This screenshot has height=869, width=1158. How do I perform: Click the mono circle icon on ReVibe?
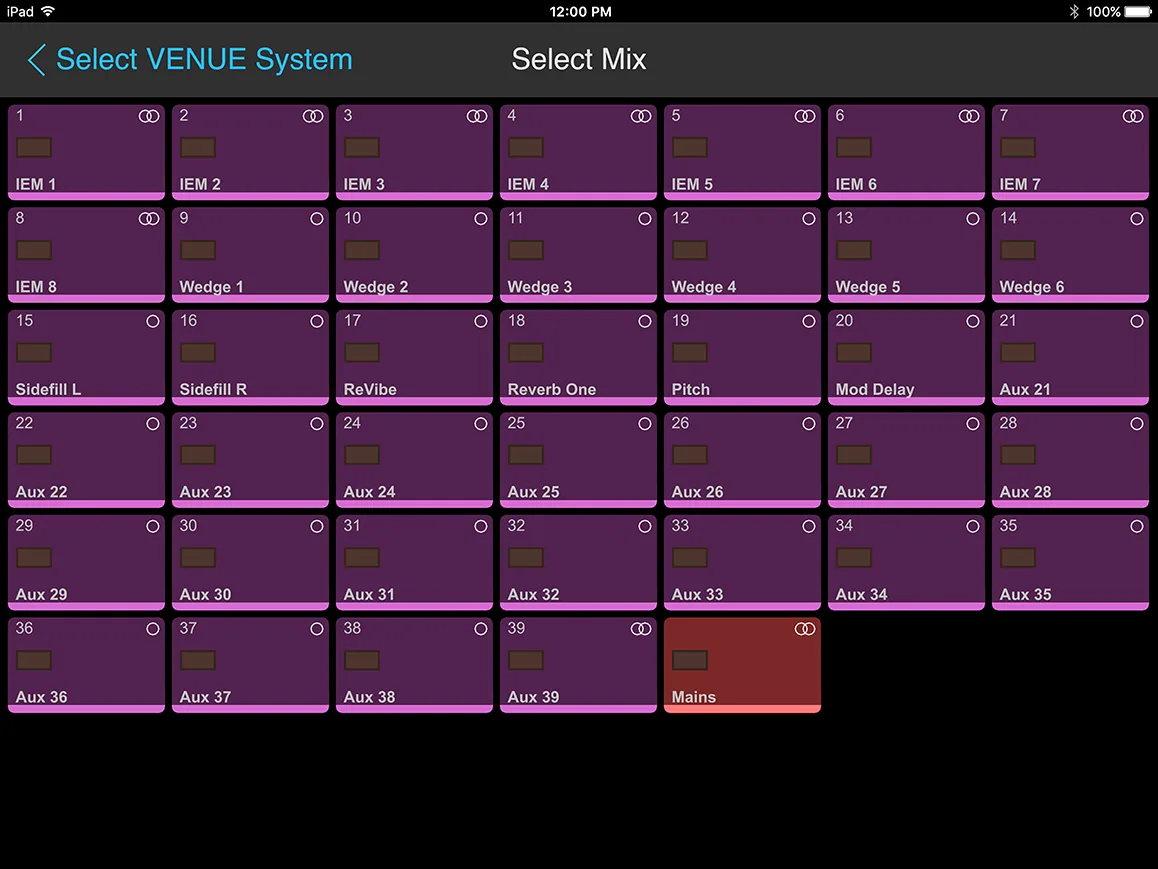pyautogui.click(x=481, y=321)
